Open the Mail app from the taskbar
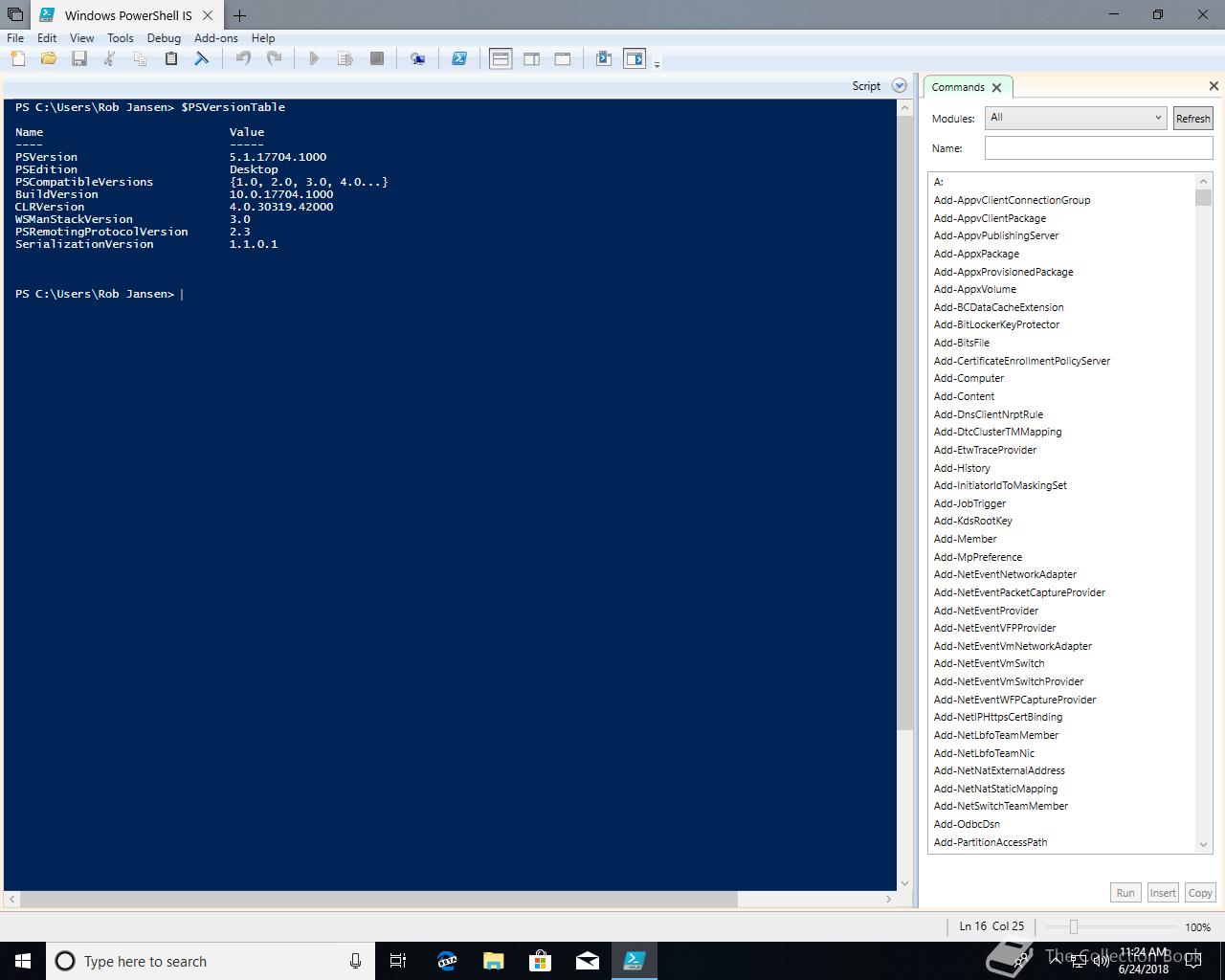The height and width of the screenshot is (980, 1225). pyautogui.click(x=588, y=961)
